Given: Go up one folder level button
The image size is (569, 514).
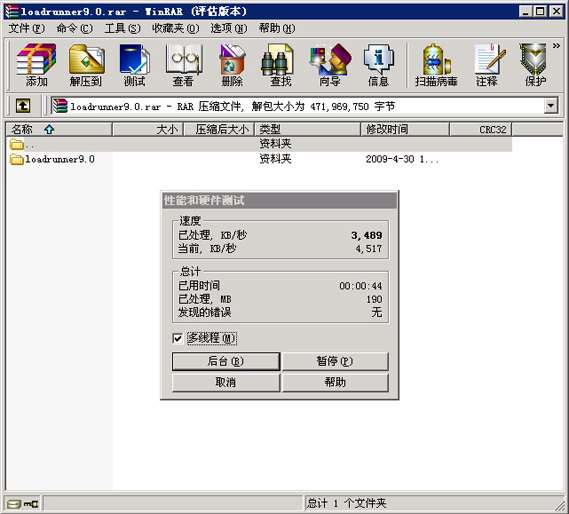Looking at the screenshot, I should (23, 106).
